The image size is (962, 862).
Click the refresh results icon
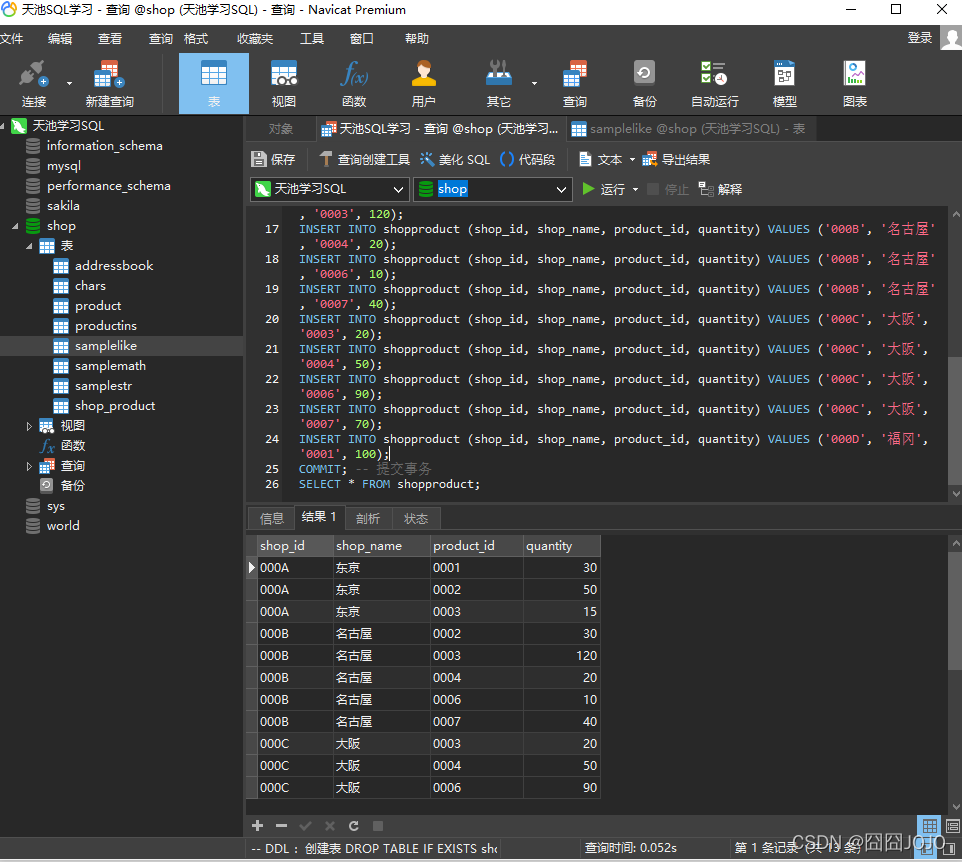click(353, 826)
